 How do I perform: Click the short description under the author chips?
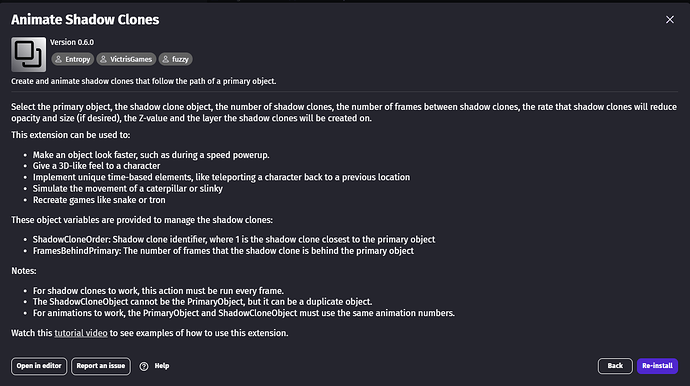143,81
